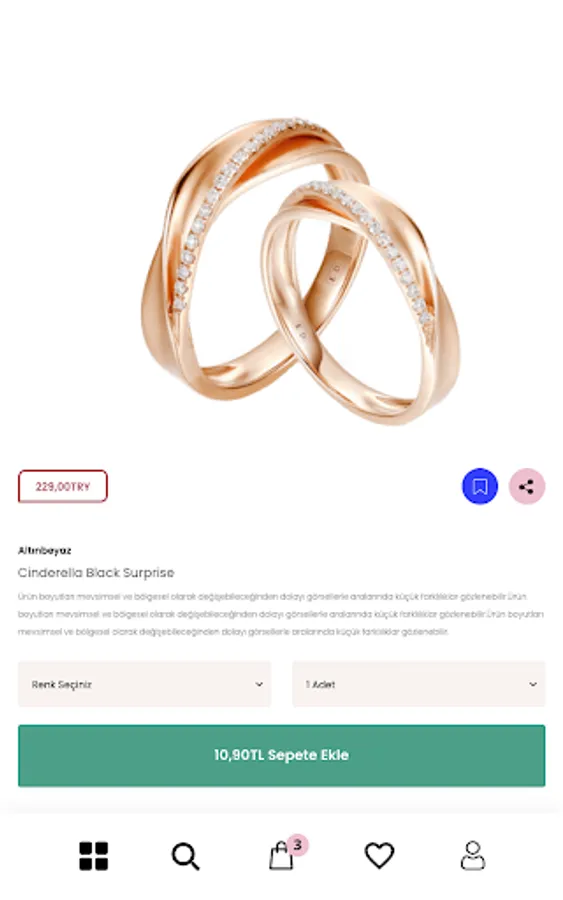
Task: Open the categories grid icon
Action: point(94,856)
